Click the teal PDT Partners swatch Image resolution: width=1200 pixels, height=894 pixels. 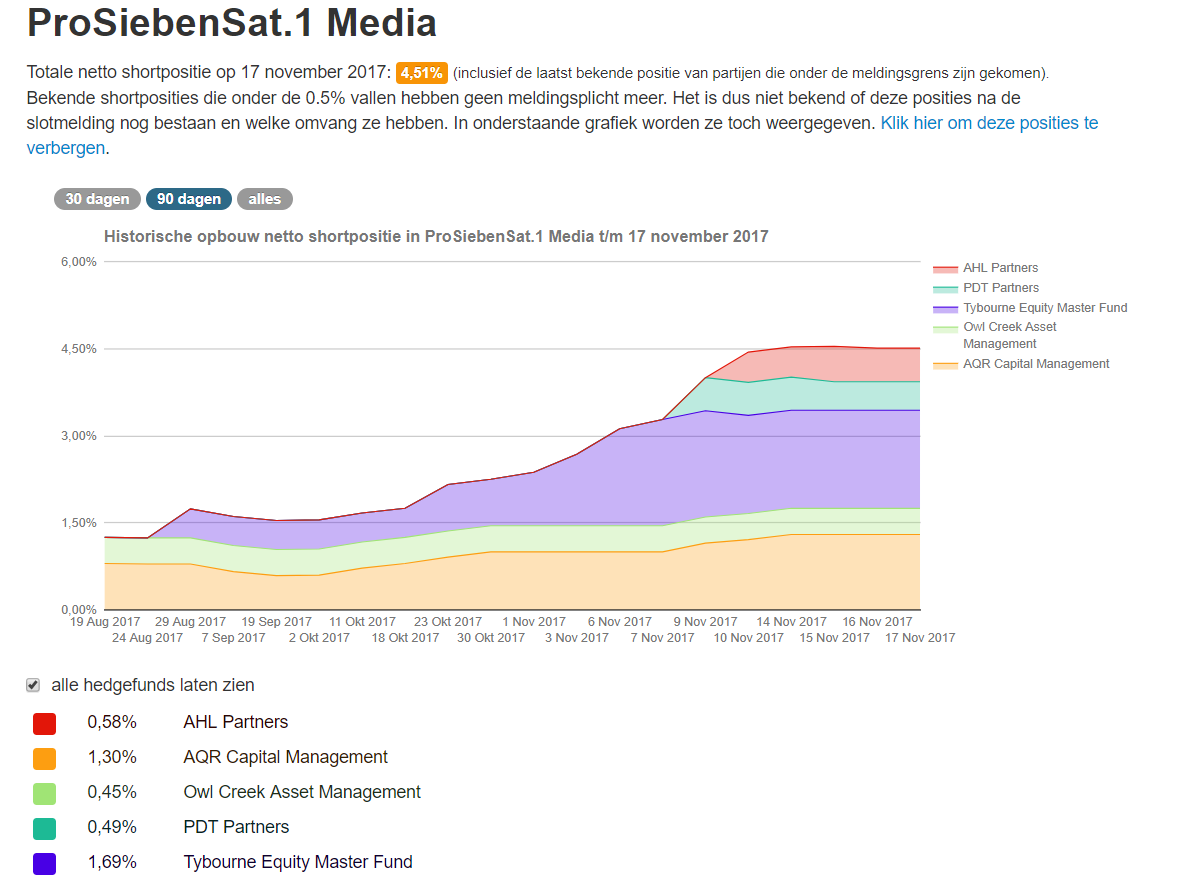point(44,828)
